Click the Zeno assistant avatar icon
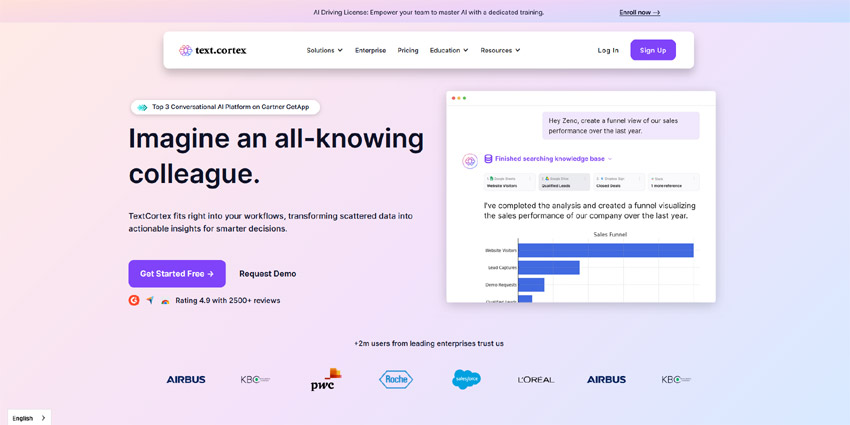This screenshot has height=425, width=850. [470, 161]
